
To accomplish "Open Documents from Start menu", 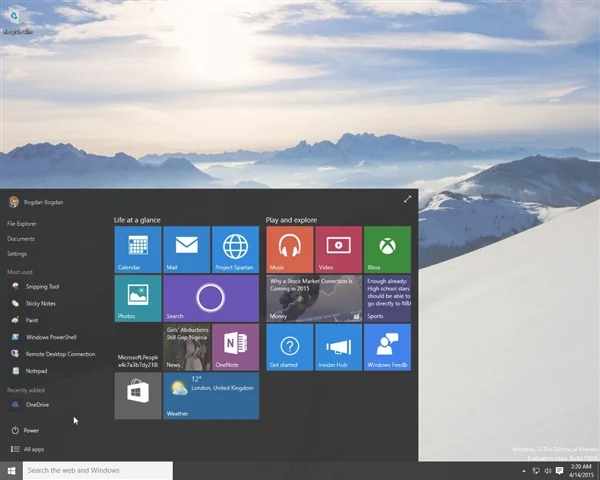I will pos(21,238).
